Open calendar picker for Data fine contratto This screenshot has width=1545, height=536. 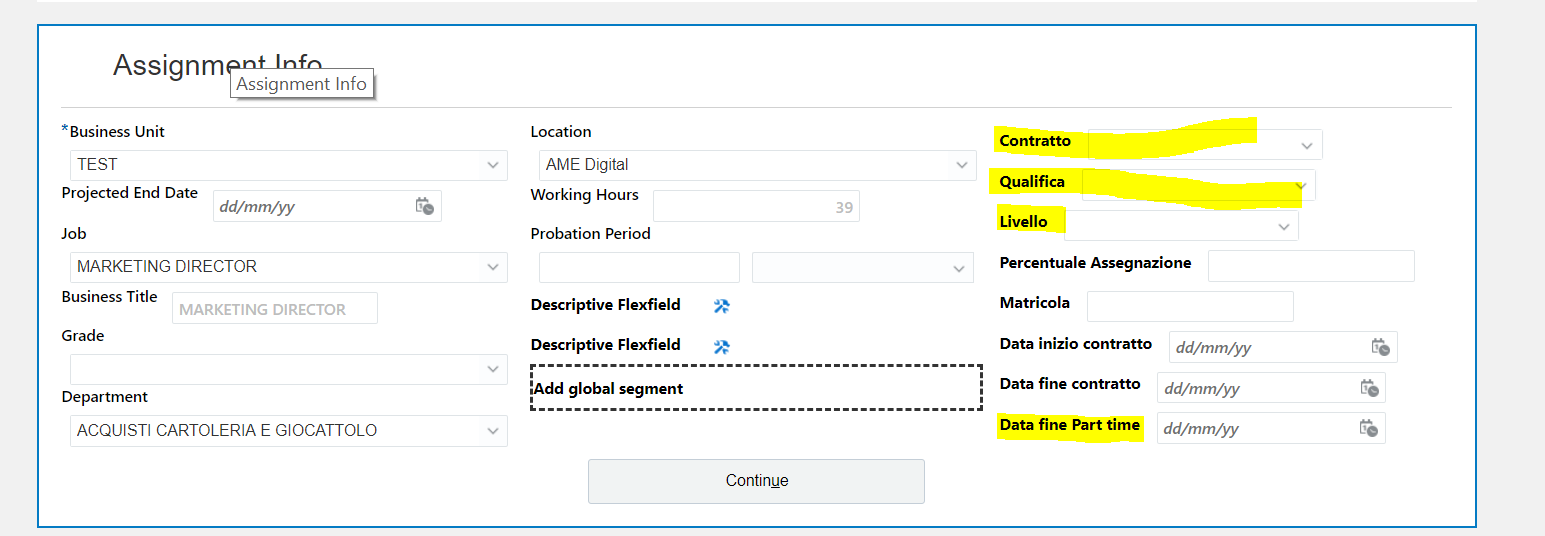point(1369,388)
